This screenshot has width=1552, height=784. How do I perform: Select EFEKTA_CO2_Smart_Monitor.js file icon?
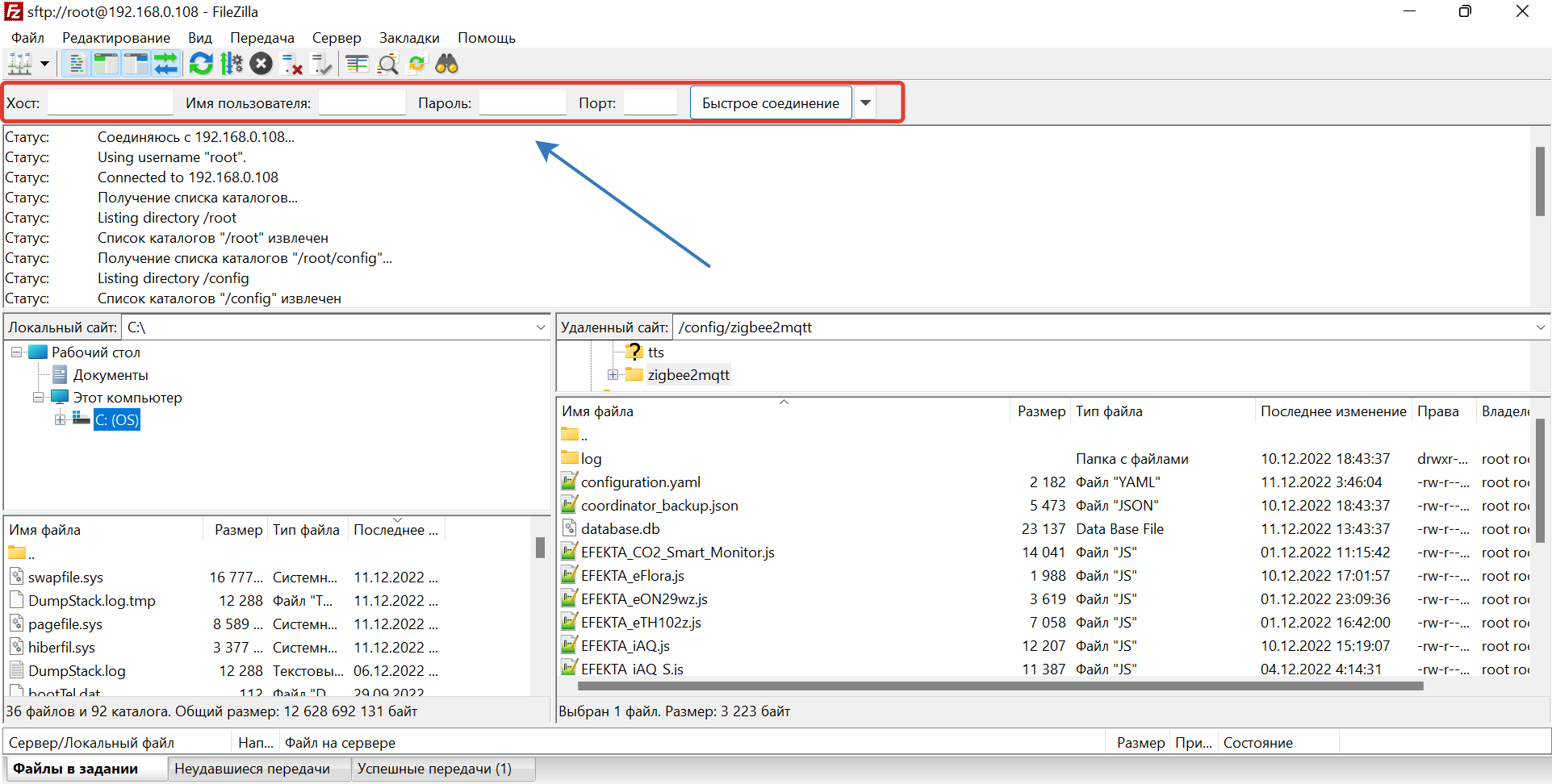click(569, 552)
